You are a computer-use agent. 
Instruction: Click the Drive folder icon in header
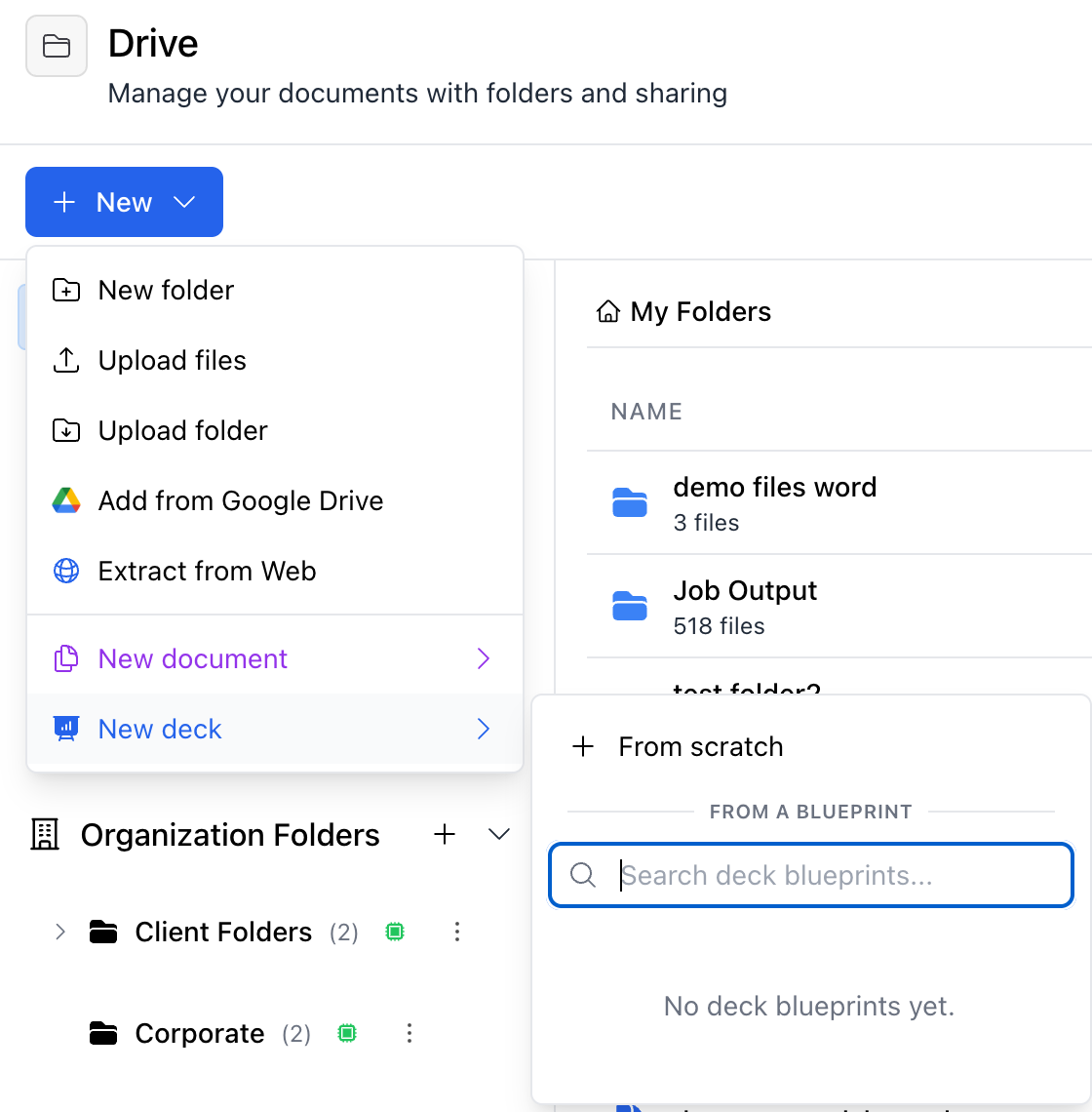[57, 46]
